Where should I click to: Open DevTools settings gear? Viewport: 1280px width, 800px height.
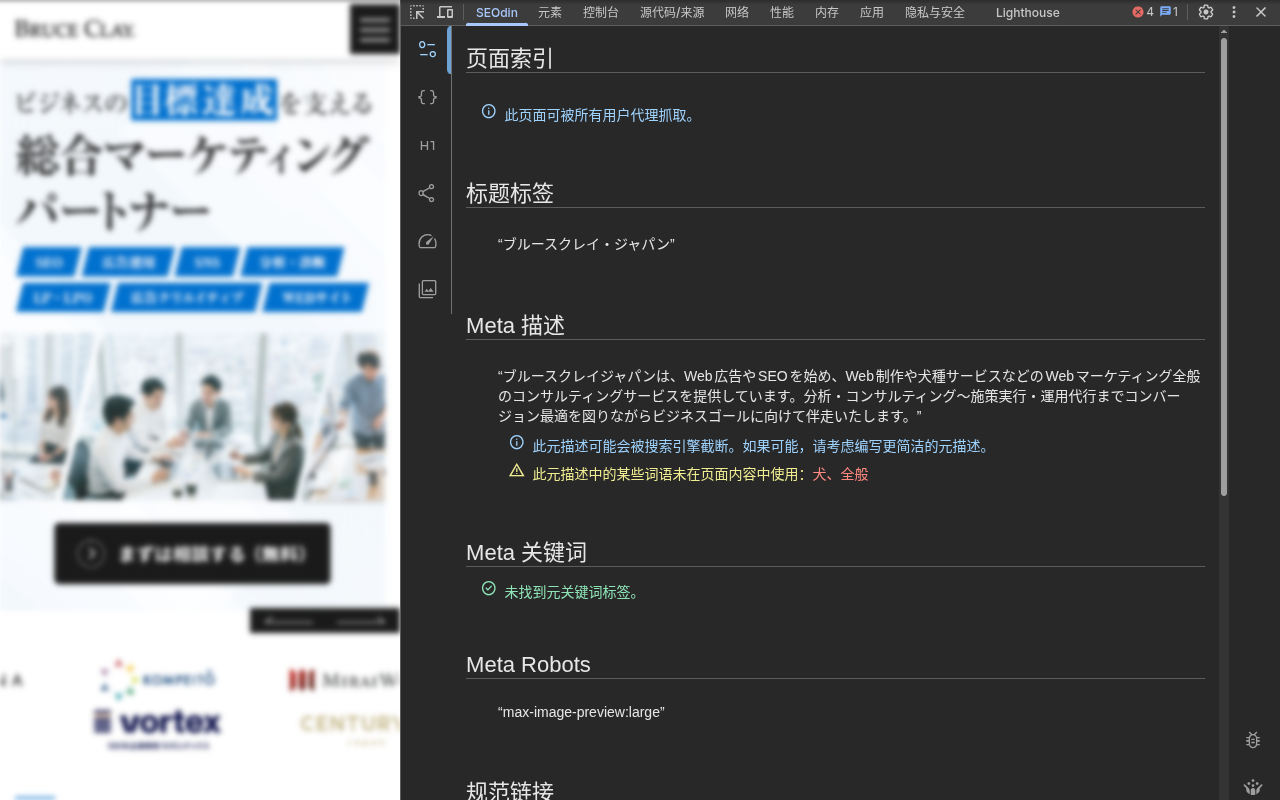click(x=1206, y=12)
